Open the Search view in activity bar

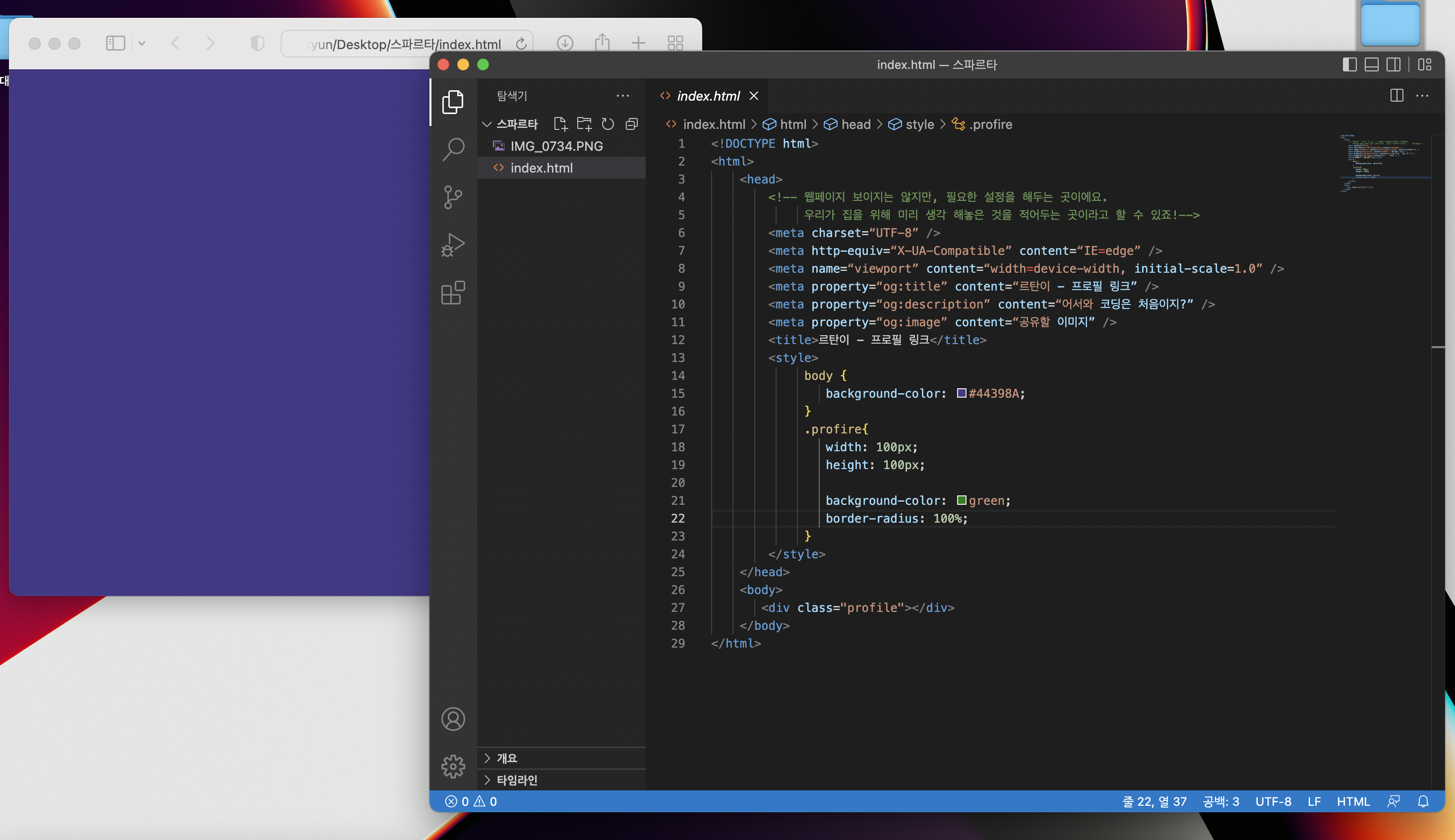click(453, 149)
